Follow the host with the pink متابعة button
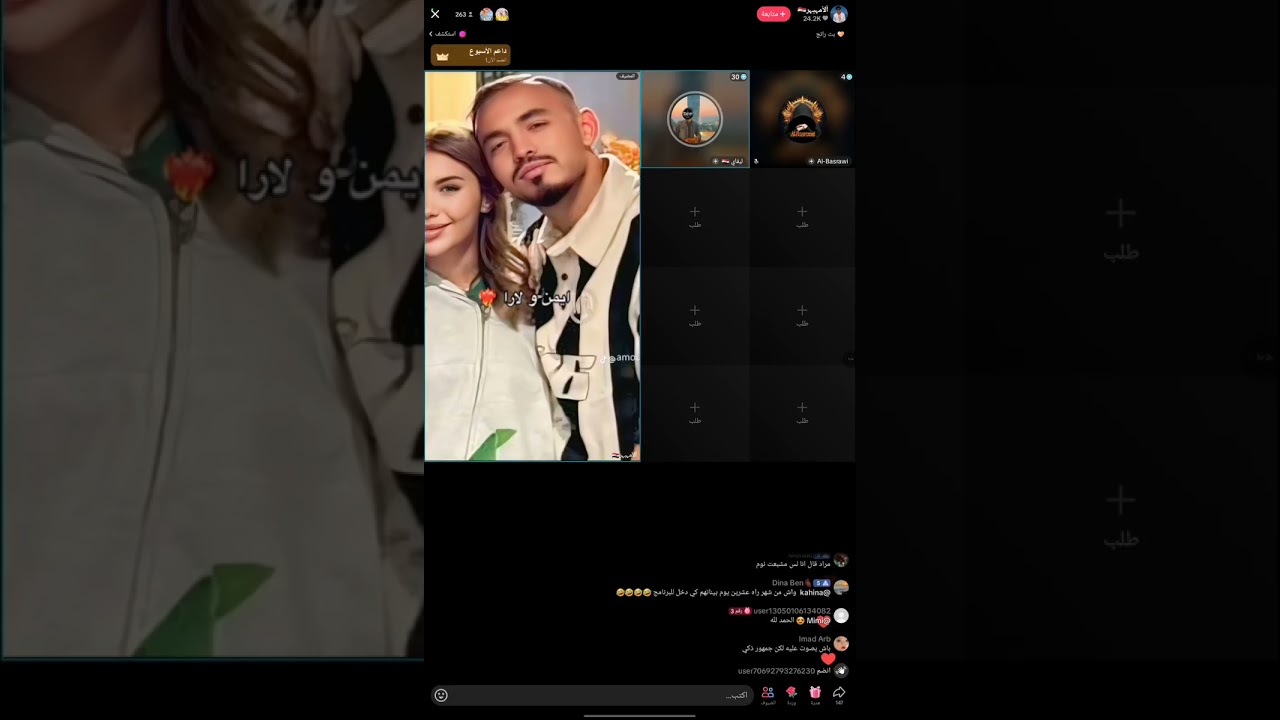This screenshot has width=1280, height=720. tap(773, 14)
